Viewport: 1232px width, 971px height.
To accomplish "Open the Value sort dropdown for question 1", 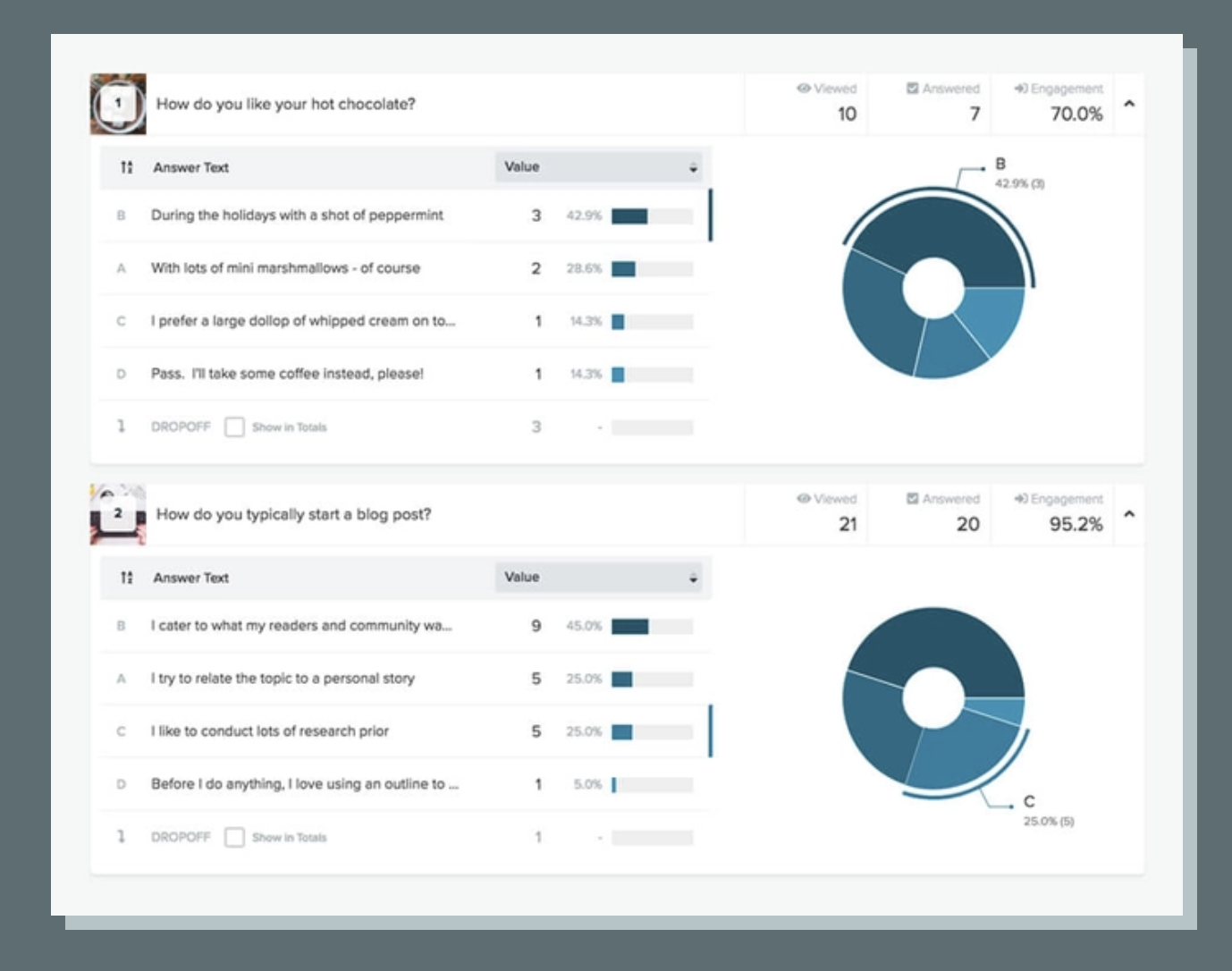I will (692, 165).
